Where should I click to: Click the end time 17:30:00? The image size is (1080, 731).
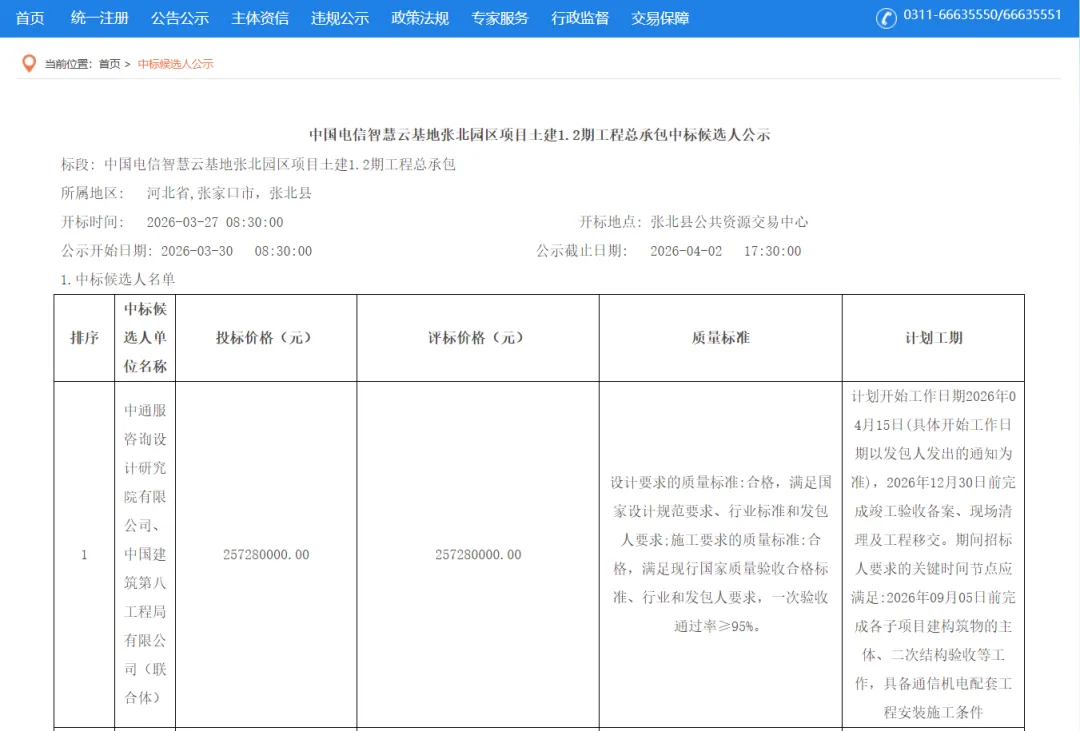tap(773, 251)
